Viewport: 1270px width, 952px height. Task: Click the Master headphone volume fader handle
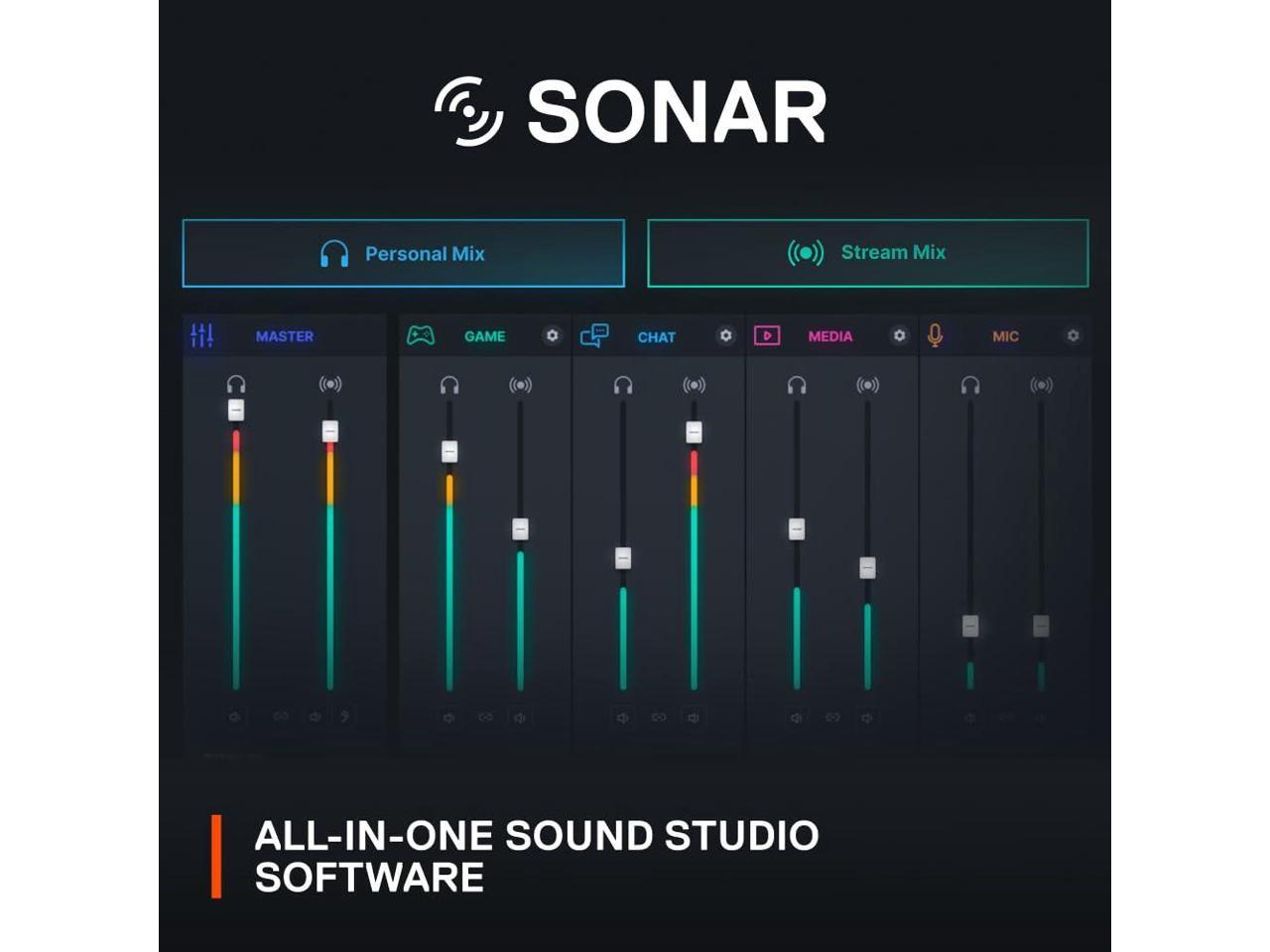point(236,410)
